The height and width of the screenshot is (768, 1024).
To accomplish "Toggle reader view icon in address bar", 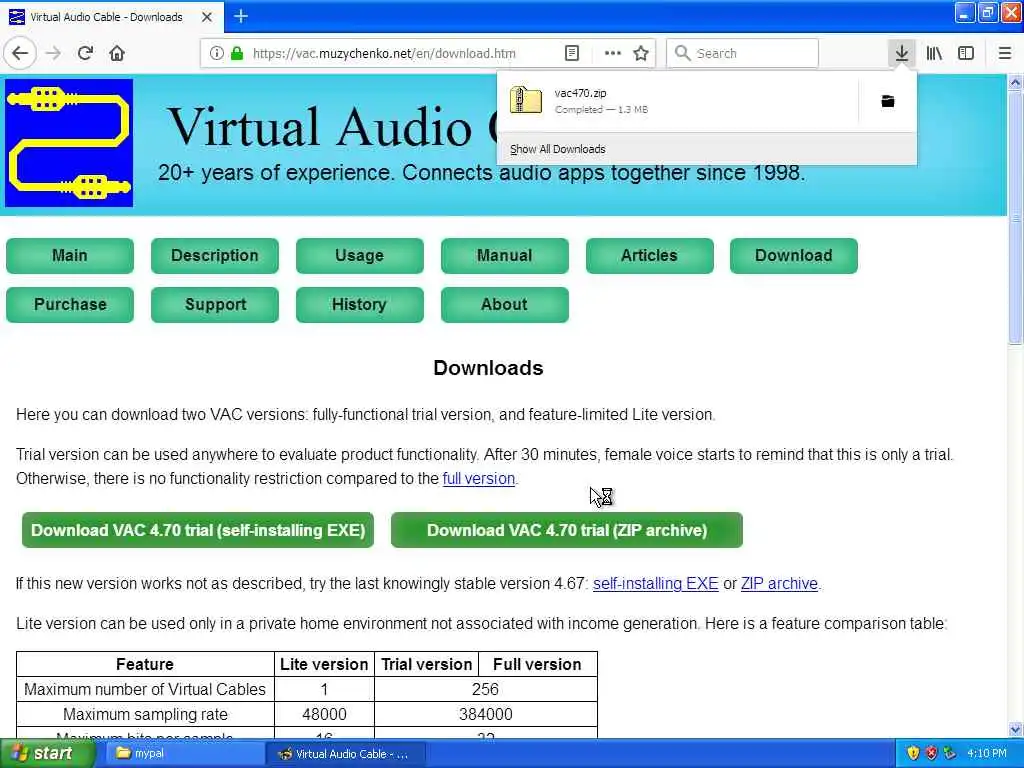I will point(571,53).
